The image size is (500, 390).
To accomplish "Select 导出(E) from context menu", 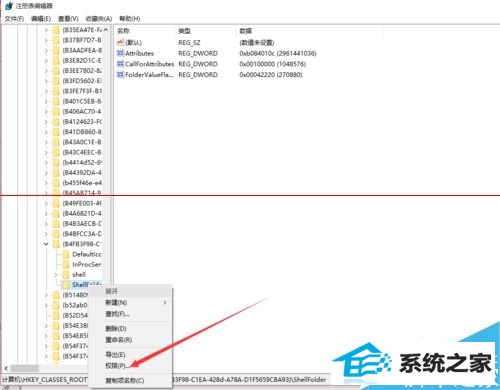I will [x=115, y=355].
